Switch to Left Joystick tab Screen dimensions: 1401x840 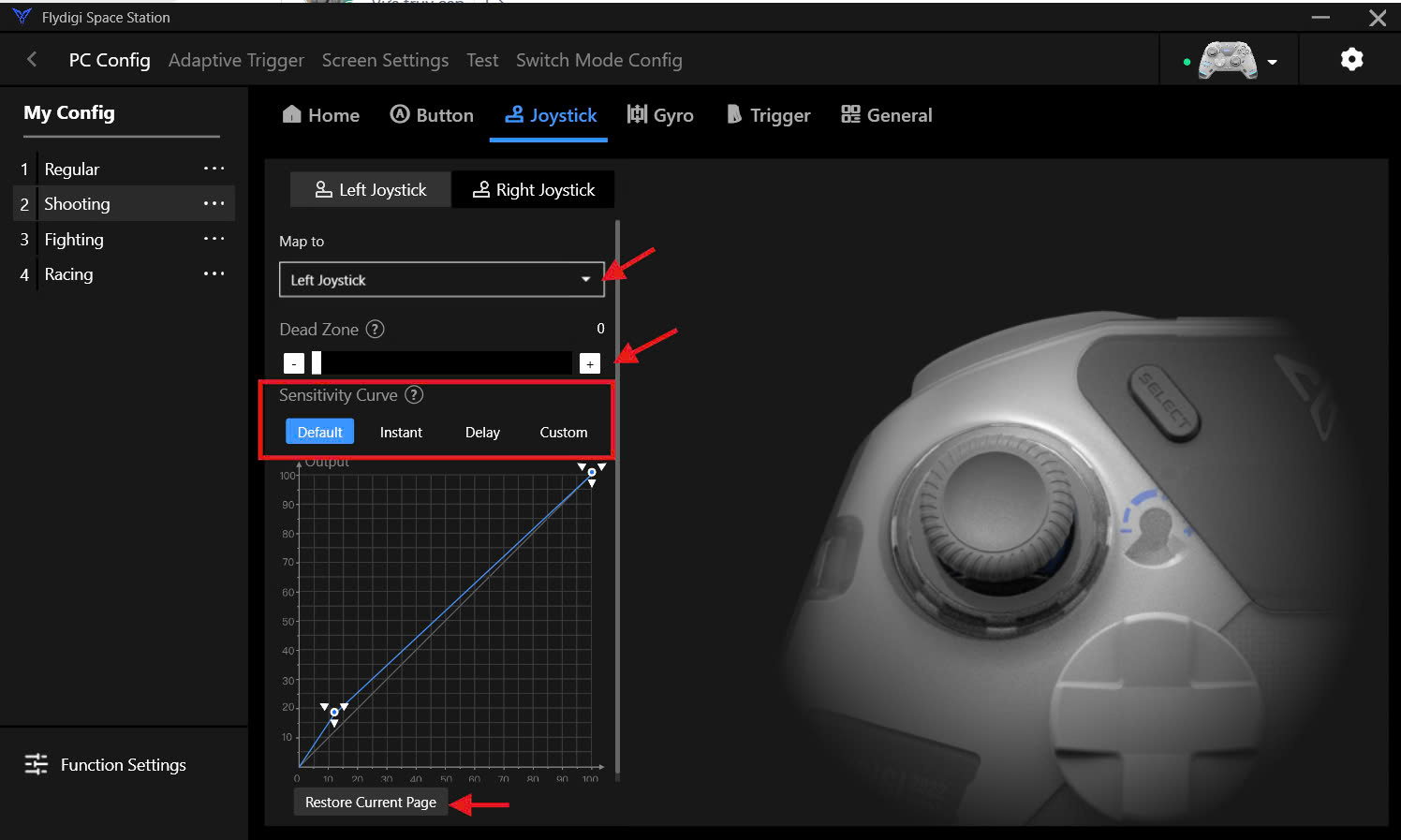pyautogui.click(x=371, y=189)
